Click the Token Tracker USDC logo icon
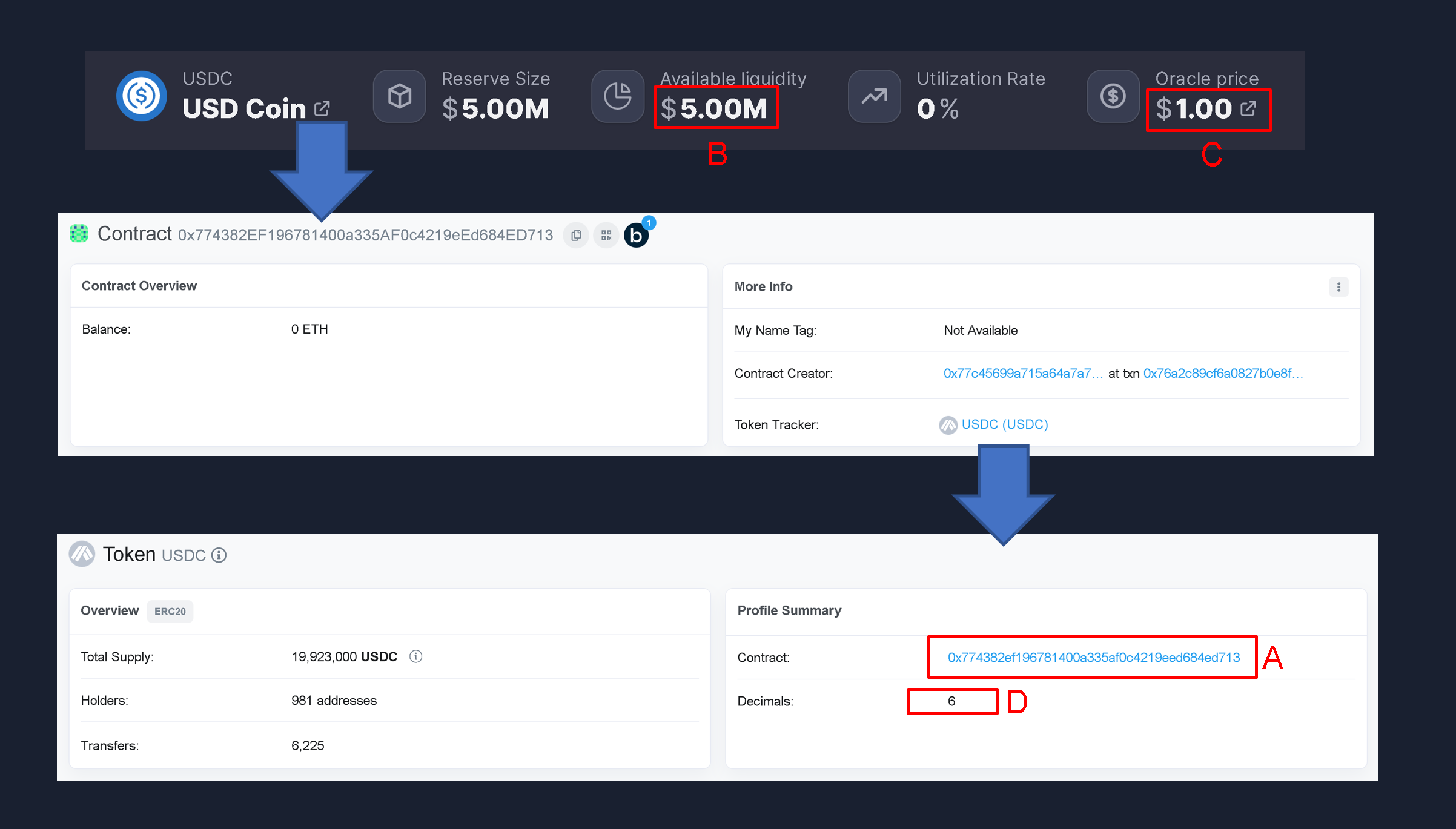 pos(948,425)
